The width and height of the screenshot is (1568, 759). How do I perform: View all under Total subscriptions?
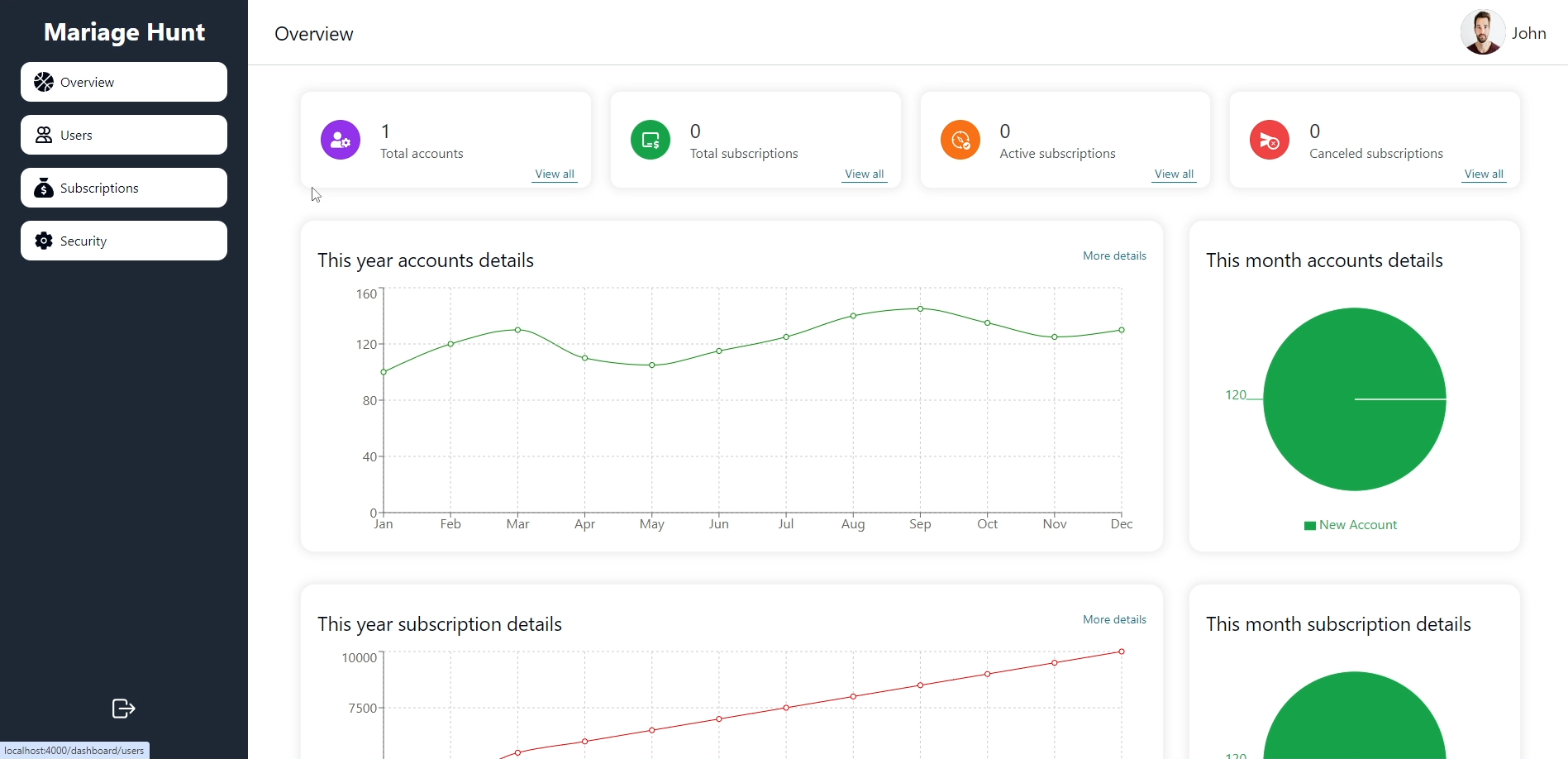865,174
